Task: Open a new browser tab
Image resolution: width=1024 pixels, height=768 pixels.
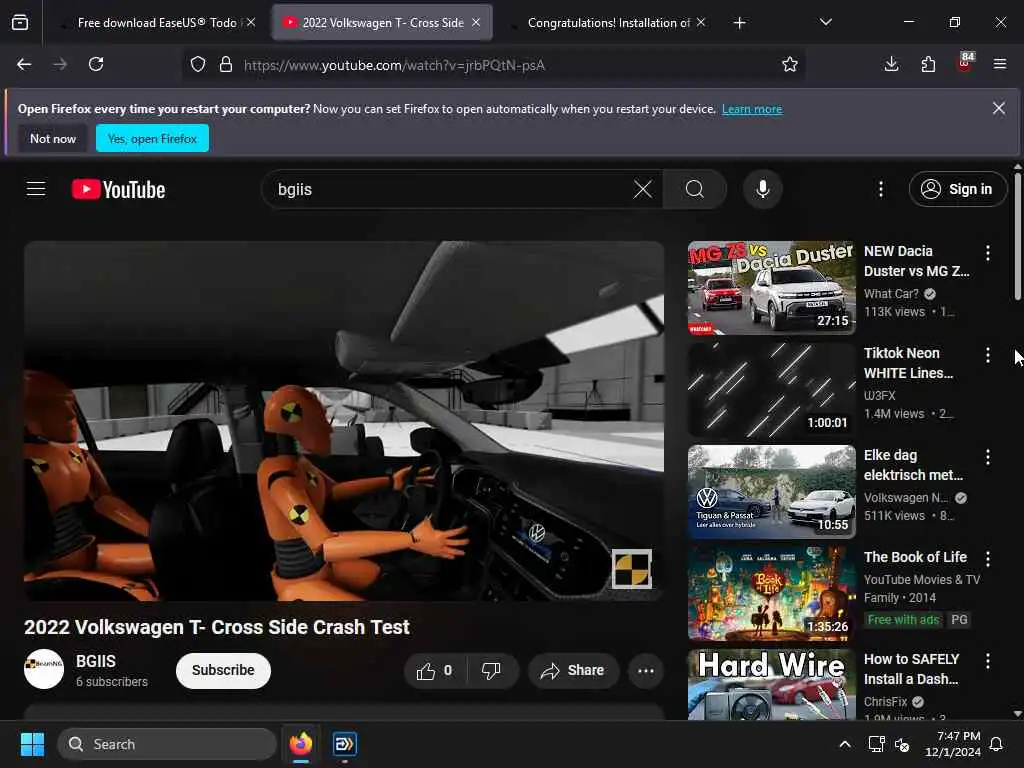Action: tap(739, 23)
